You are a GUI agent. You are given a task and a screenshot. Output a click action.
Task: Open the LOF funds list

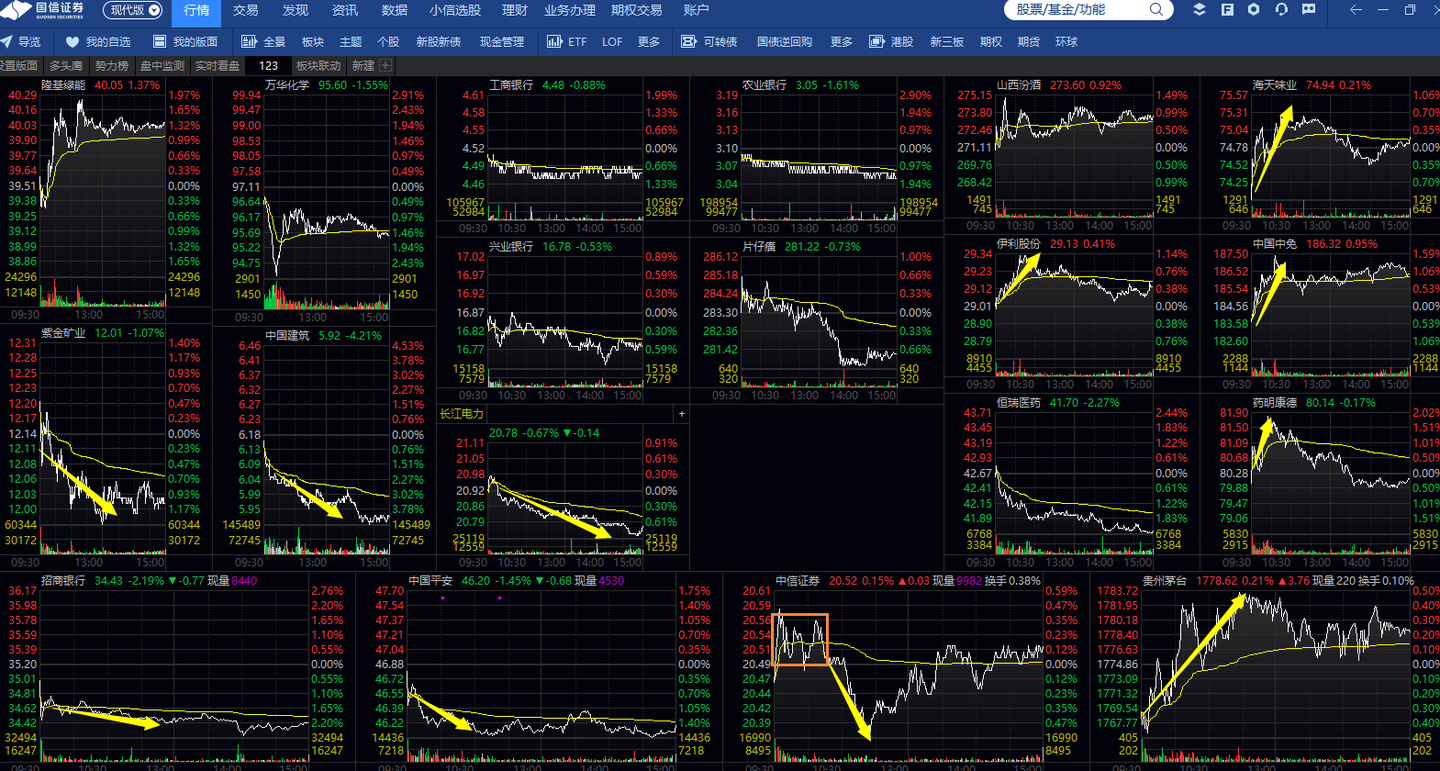pyautogui.click(x=612, y=42)
